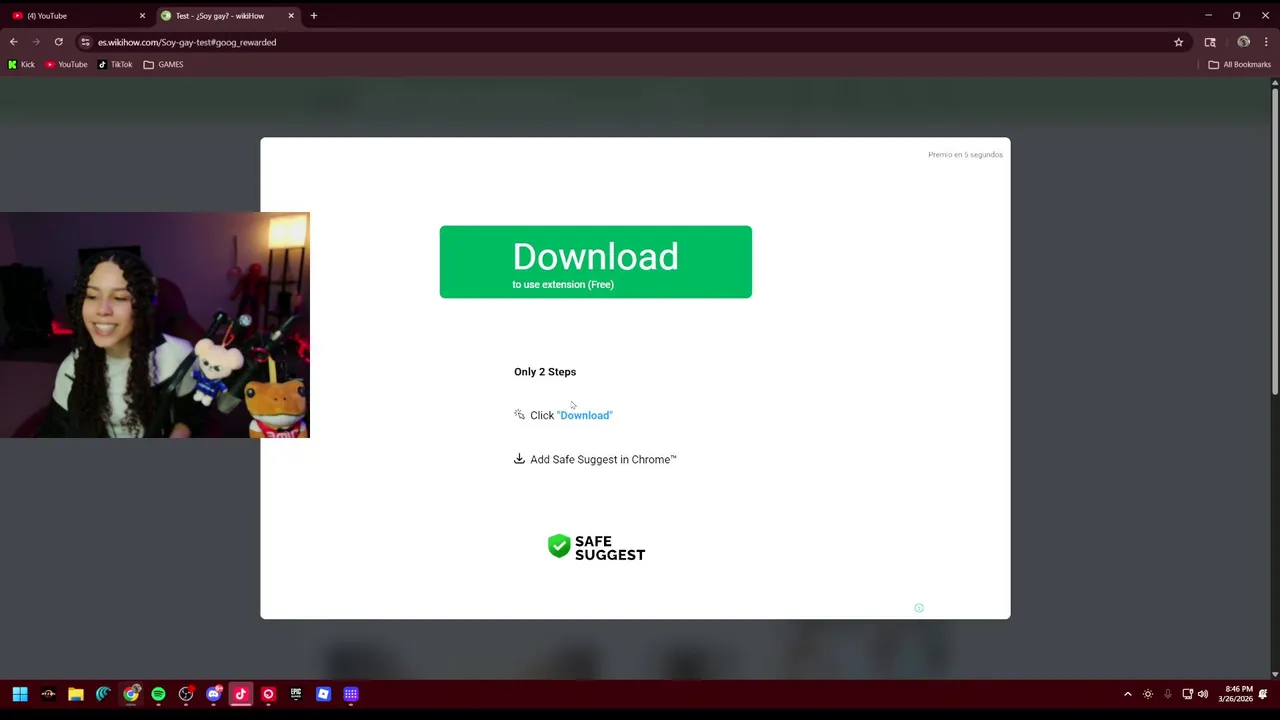The height and width of the screenshot is (720, 1280).
Task: Open Discord from taskbar
Action: click(x=213, y=694)
